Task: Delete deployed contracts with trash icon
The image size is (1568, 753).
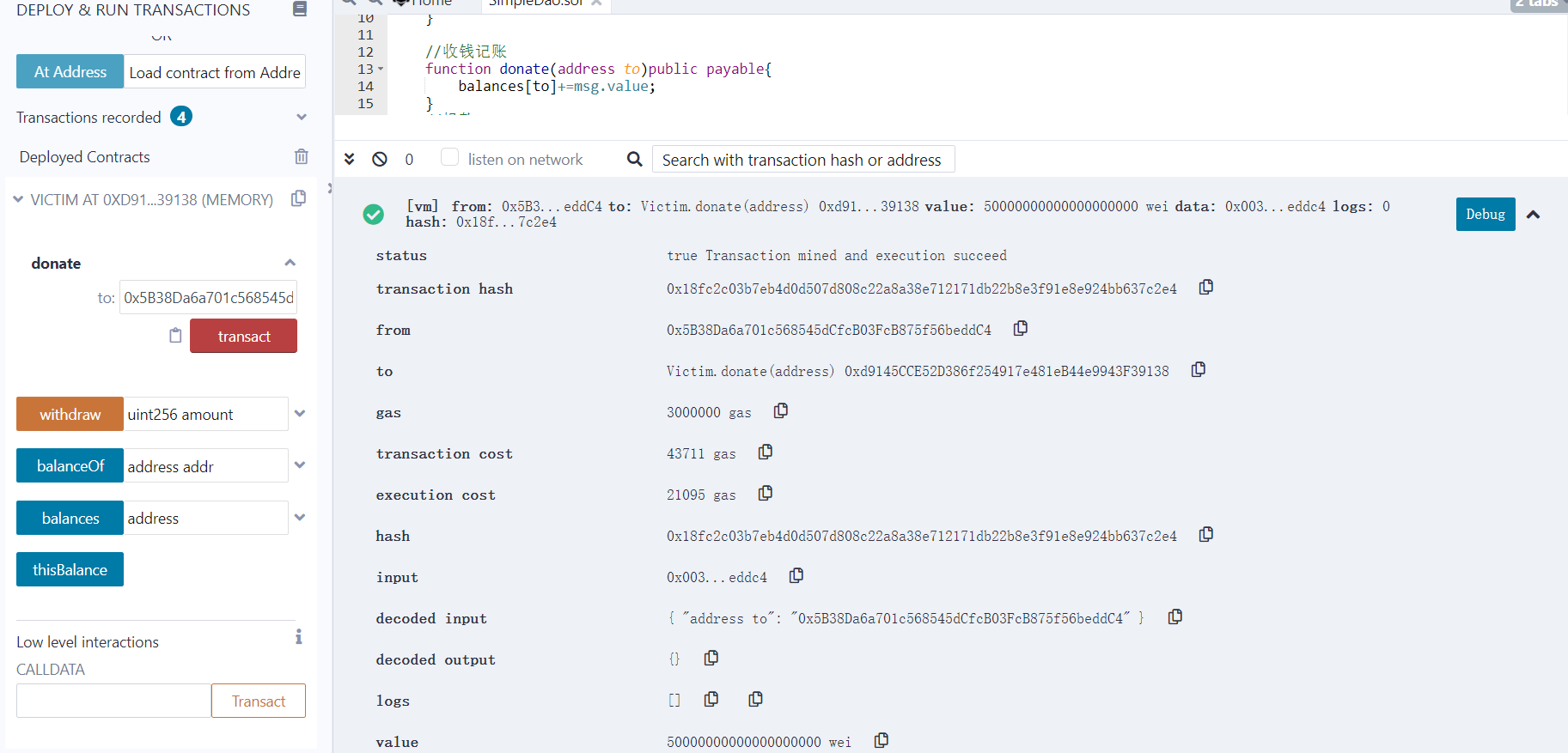Action: [x=301, y=156]
